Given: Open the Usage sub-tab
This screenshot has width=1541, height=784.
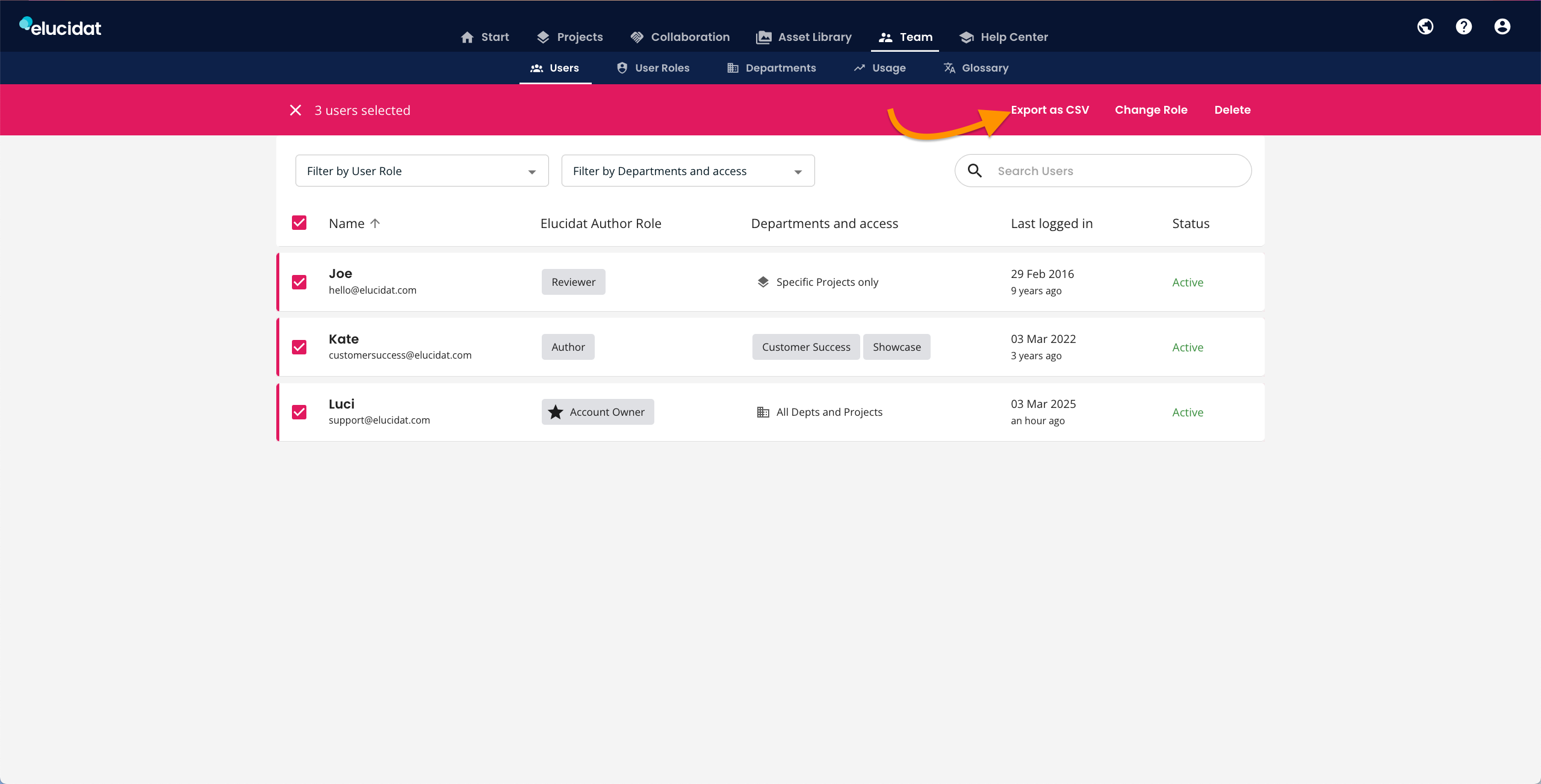Looking at the screenshot, I should coord(880,68).
